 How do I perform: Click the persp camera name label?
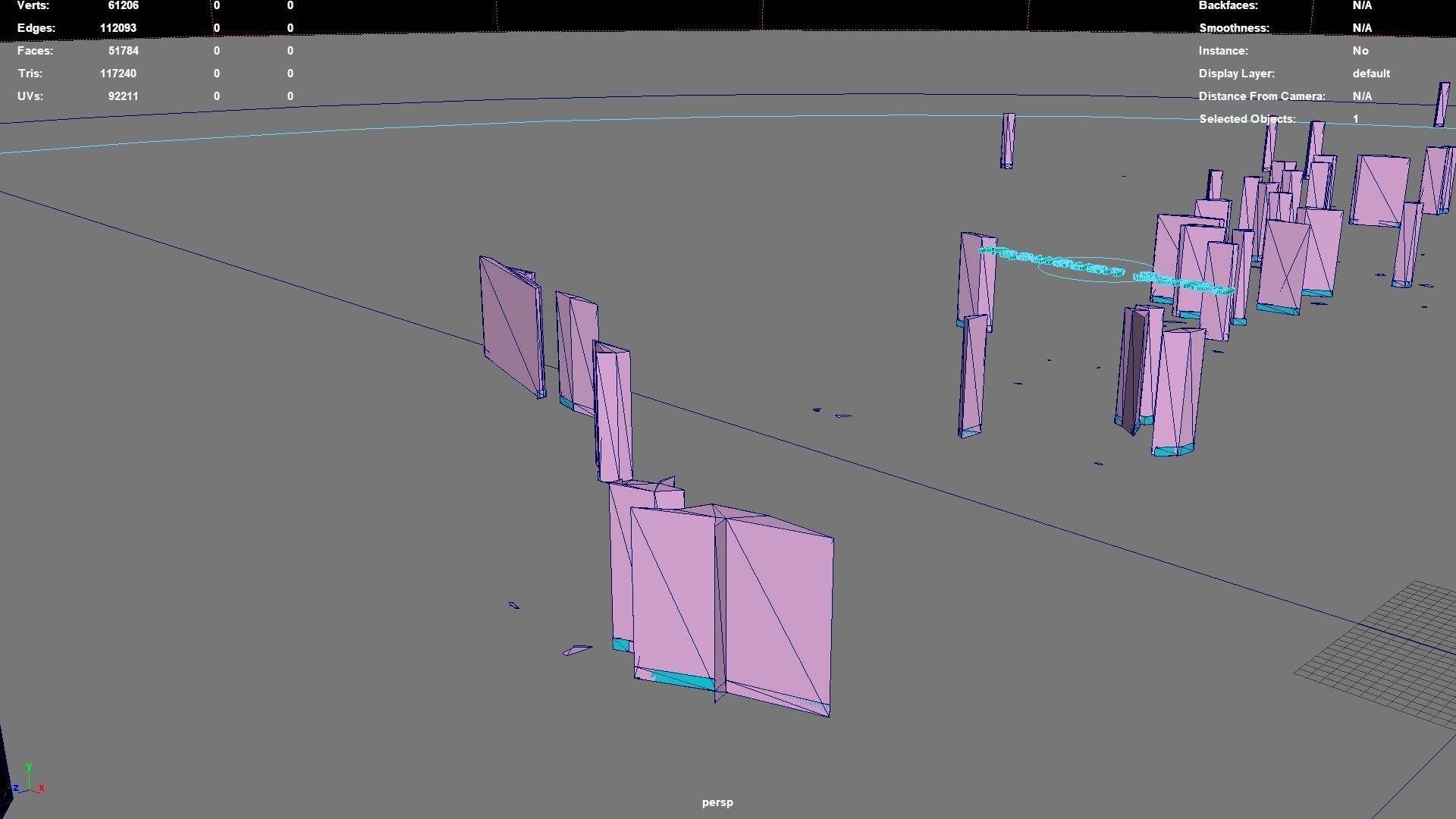[x=717, y=802]
